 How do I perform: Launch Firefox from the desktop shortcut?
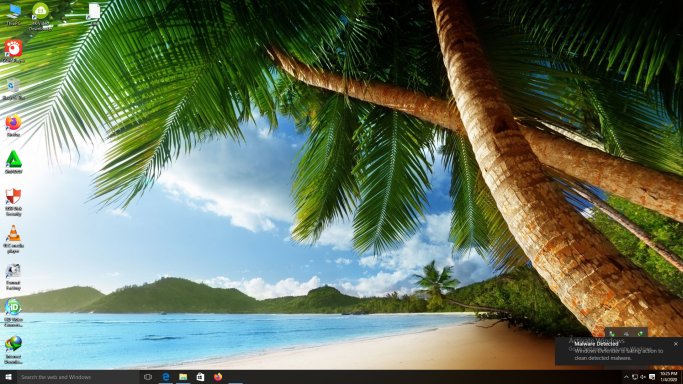click(x=13, y=125)
